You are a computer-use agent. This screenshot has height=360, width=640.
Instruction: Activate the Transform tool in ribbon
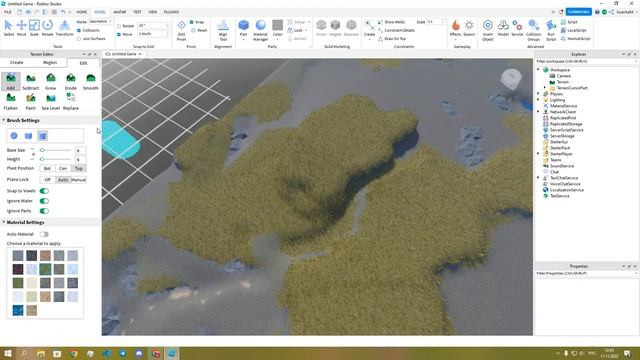click(64, 28)
